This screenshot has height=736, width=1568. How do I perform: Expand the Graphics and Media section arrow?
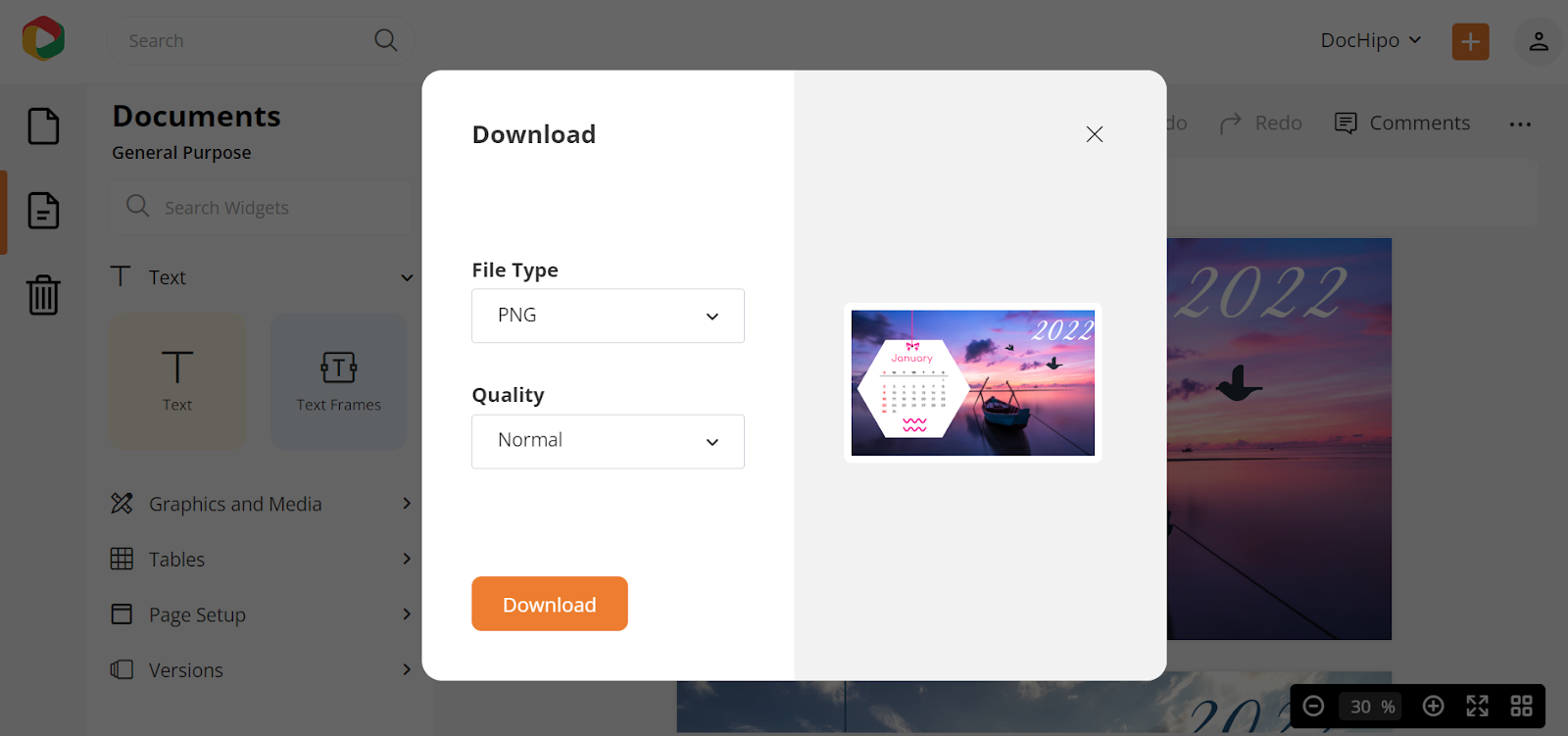pyautogui.click(x=407, y=504)
